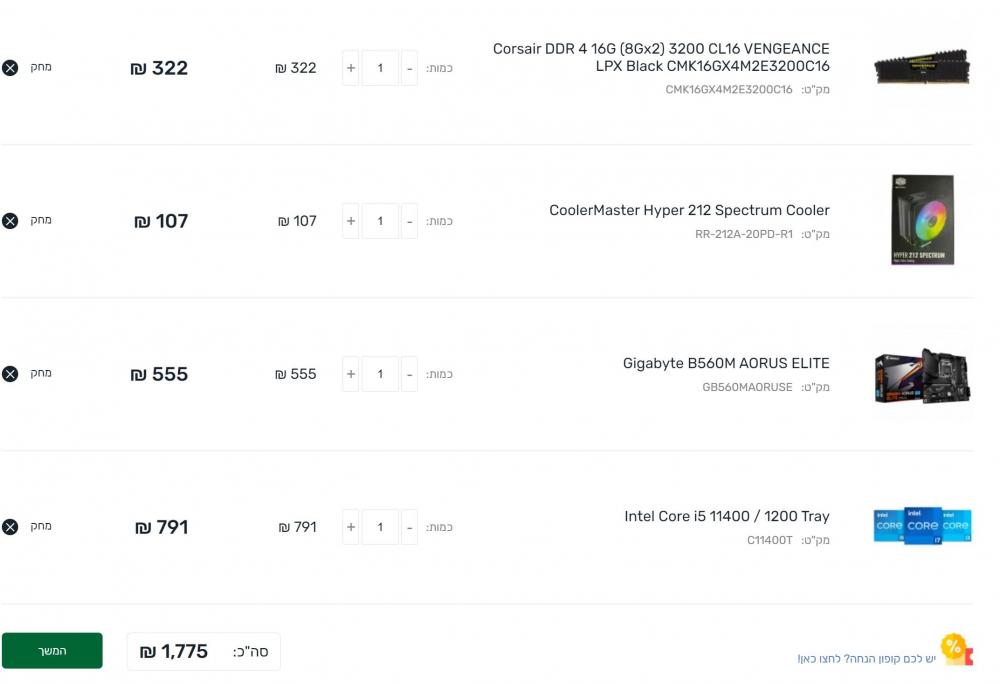This screenshot has width=1000, height=684.
Task: Open the Corsair Vengeance memory thumbnail
Action: pyautogui.click(x=922, y=67)
